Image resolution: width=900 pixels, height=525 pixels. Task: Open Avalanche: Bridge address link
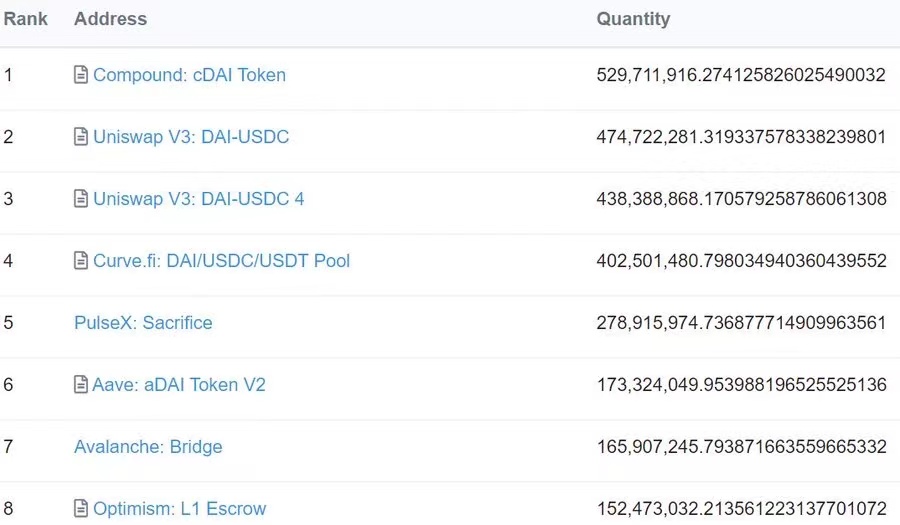[x=148, y=447]
